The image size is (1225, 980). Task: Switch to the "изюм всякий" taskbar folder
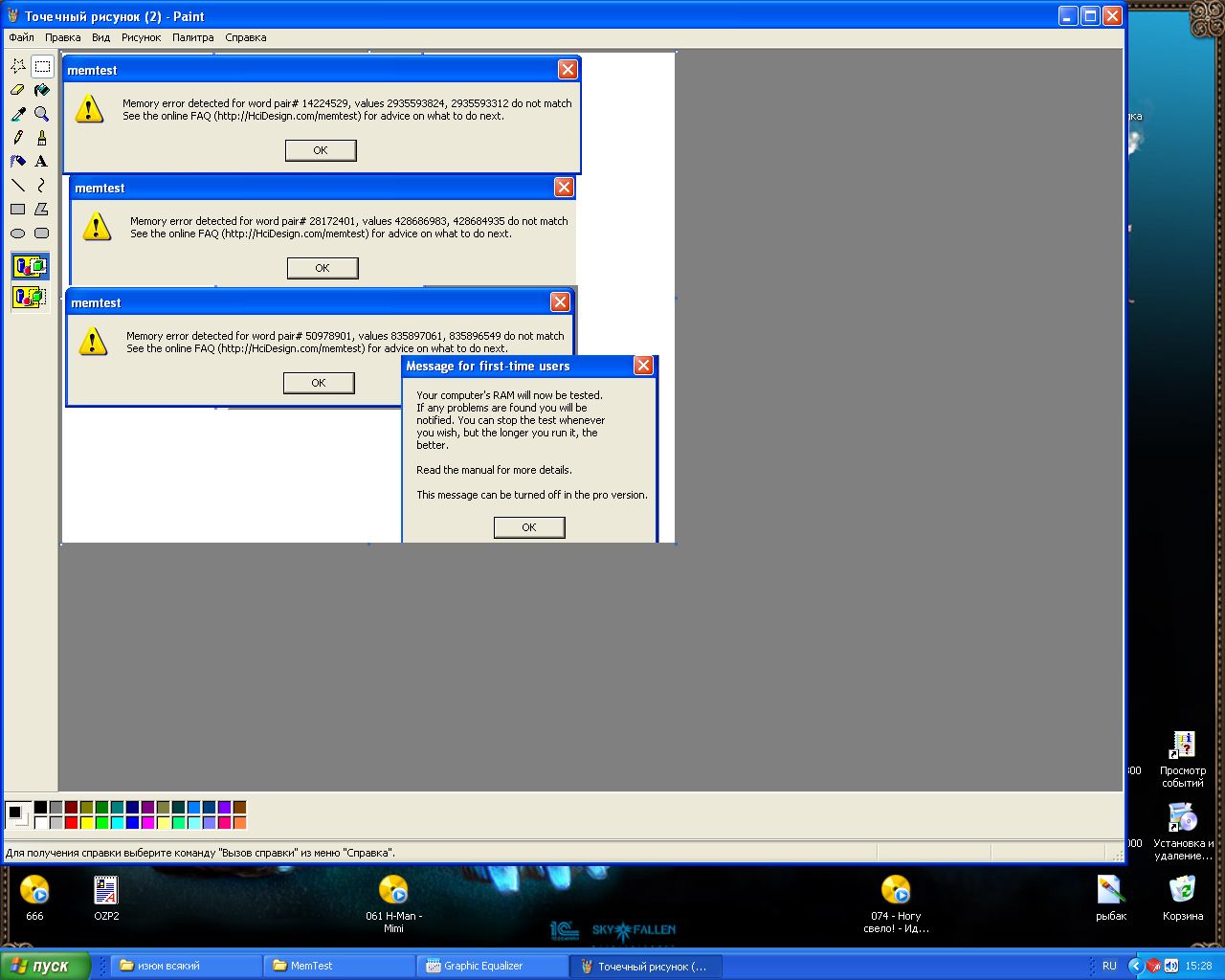pos(187,966)
